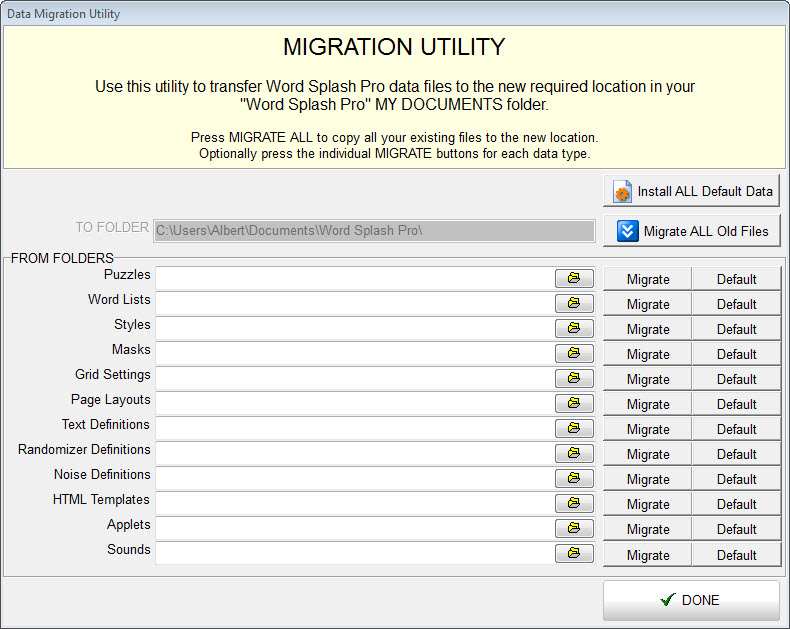Install Default for Puzzles
This screenshot has width=790, height=629.
pyautogui.click(x=736, y=279)
